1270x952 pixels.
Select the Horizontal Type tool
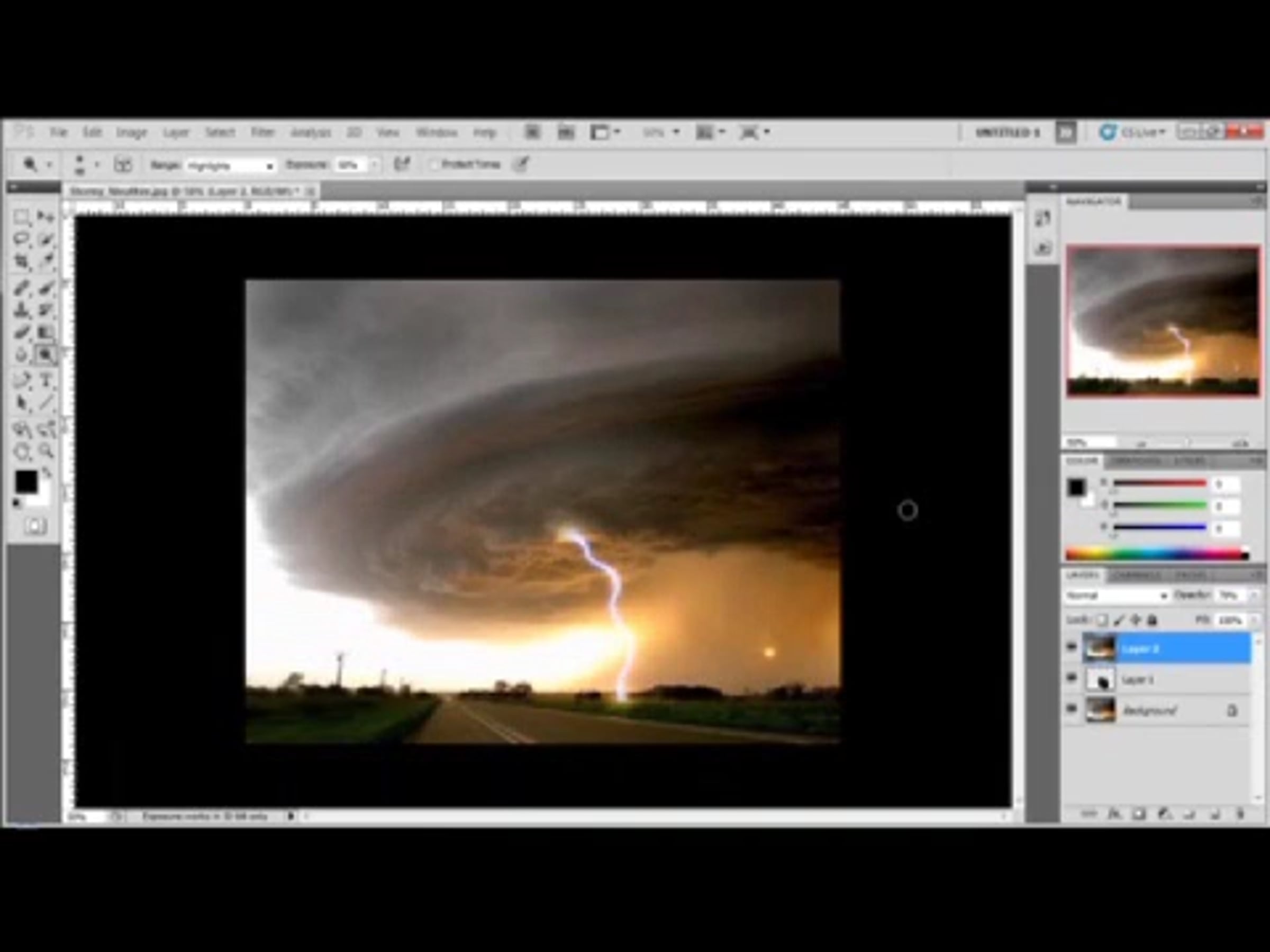pos(46,379)
